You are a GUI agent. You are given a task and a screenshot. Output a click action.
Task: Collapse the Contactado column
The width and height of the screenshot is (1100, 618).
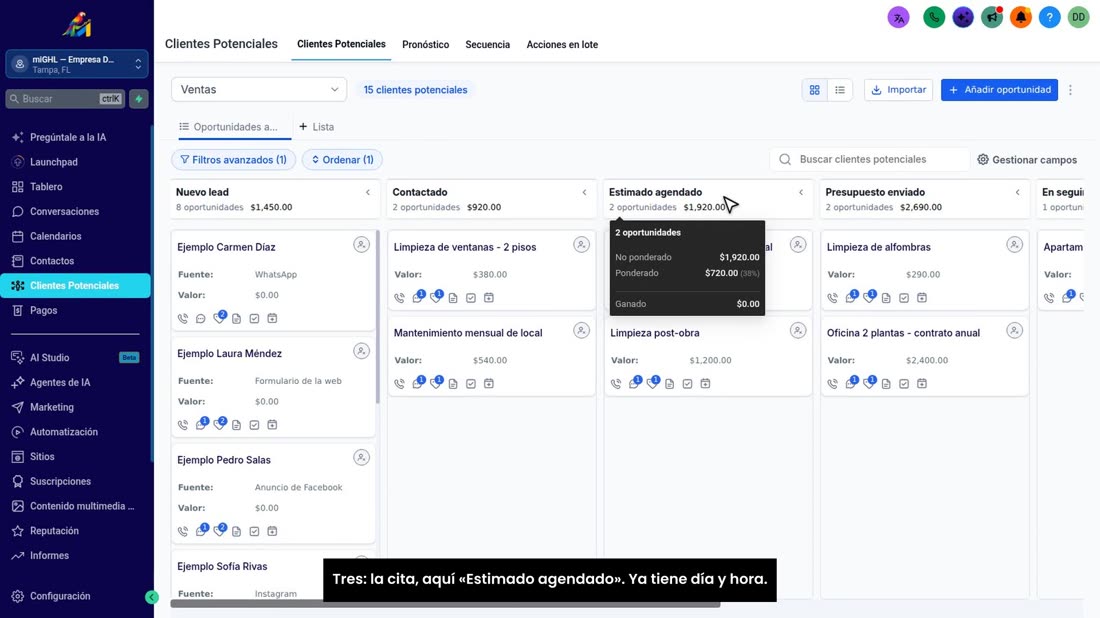point(584,192)
